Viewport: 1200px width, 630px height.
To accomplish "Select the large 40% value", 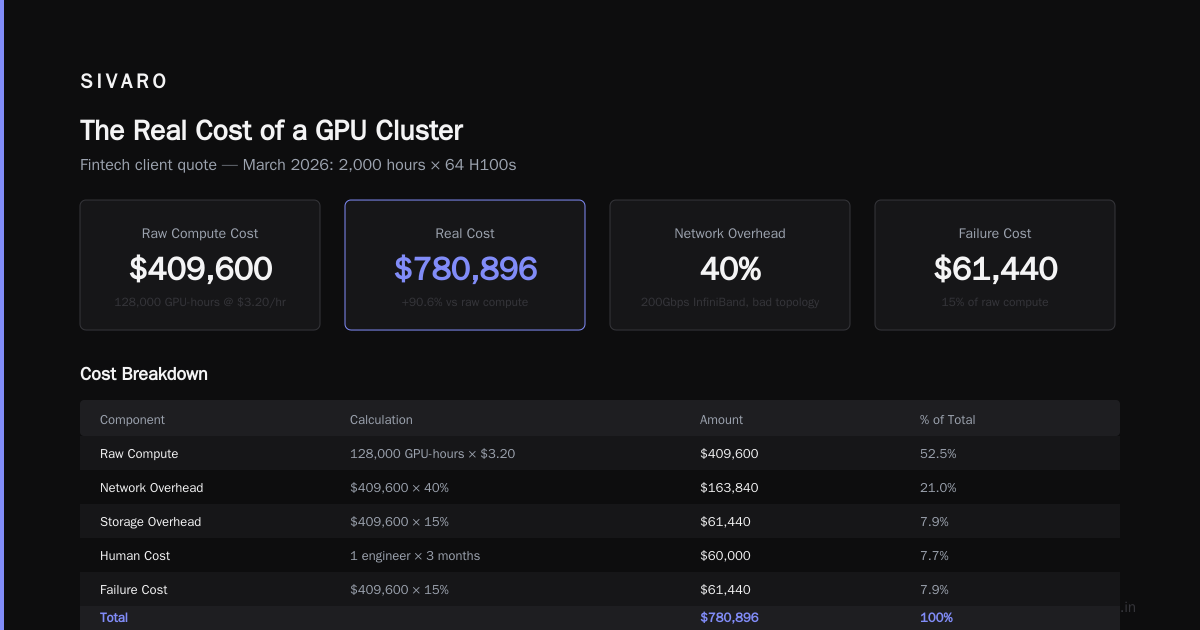I will pos(730,268).
